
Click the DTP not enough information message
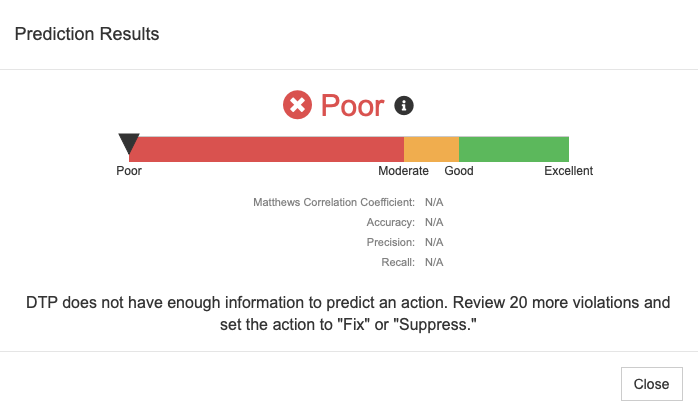348,313
